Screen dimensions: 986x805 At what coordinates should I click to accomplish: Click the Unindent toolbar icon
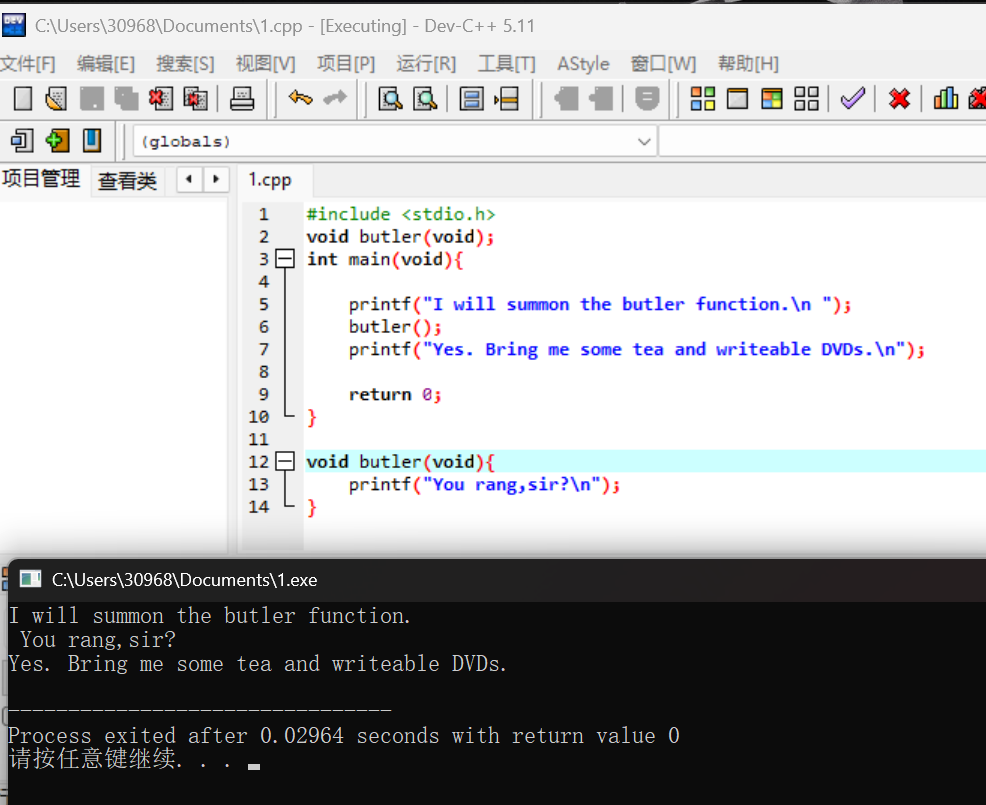click(601, 99)
